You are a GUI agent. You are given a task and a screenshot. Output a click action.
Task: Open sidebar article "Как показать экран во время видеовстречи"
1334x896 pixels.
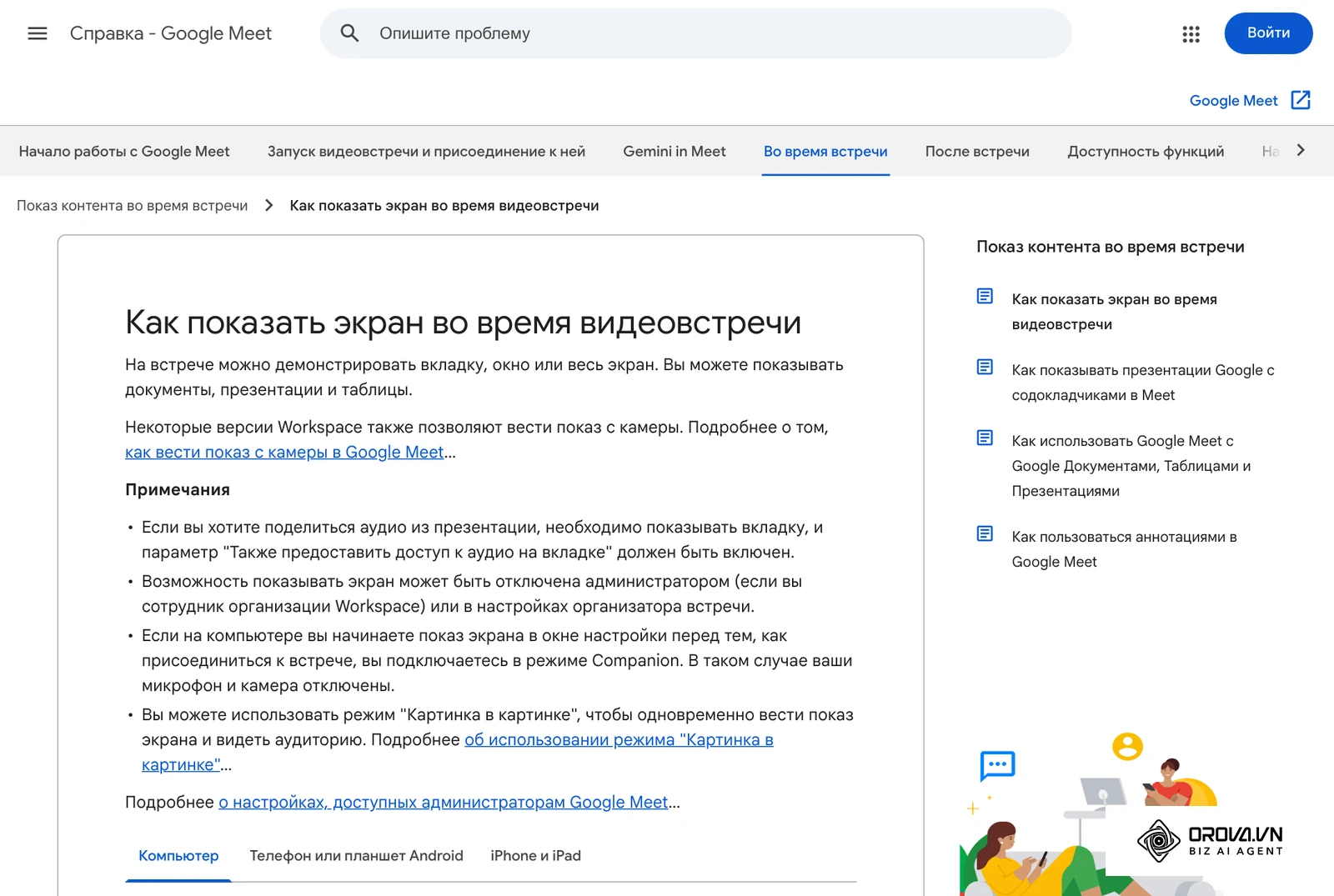(1114, 312)
